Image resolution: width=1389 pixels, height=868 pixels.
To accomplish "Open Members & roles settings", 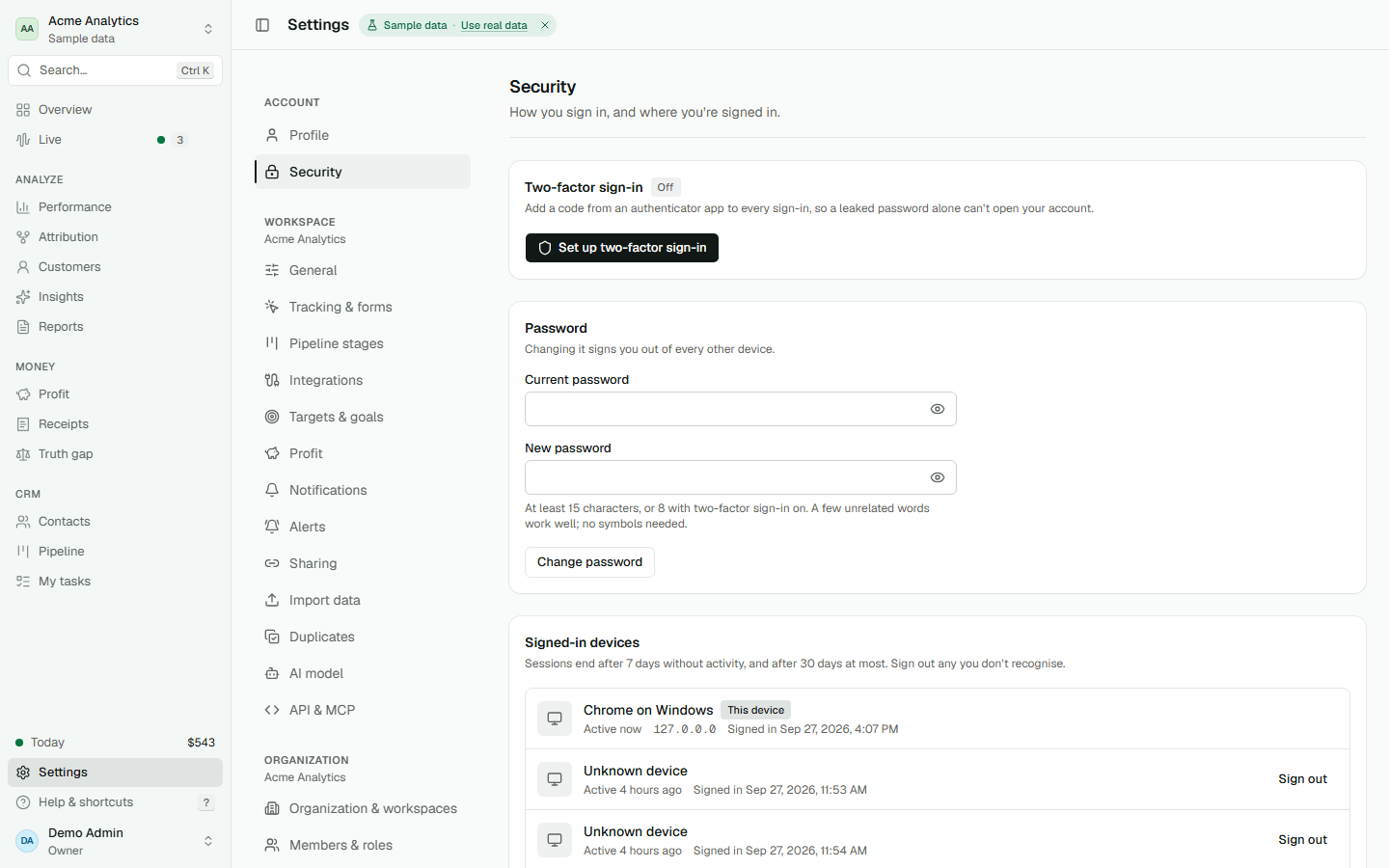I will [x=363, y=845].
